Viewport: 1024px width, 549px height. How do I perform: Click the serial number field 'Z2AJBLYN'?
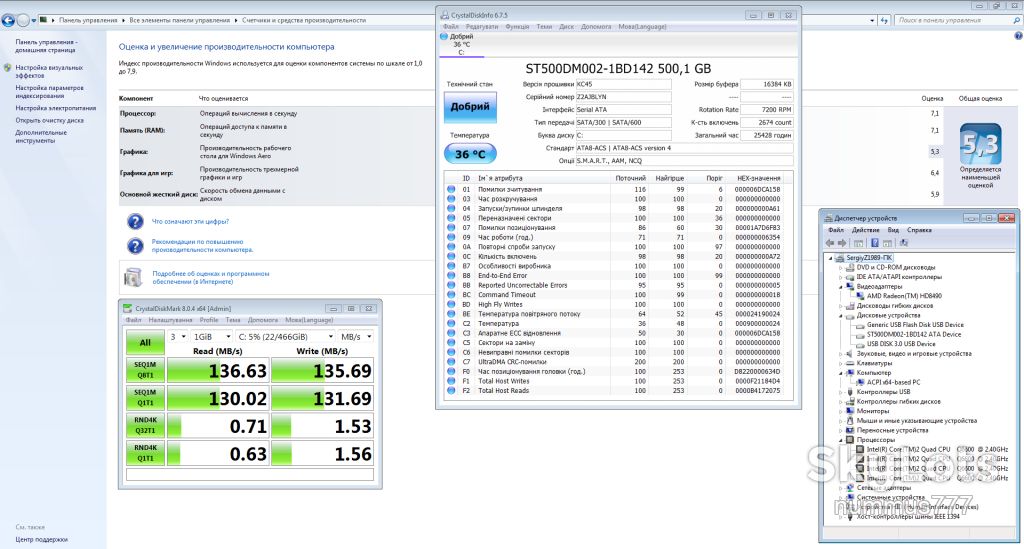click(x=623, y=97)
